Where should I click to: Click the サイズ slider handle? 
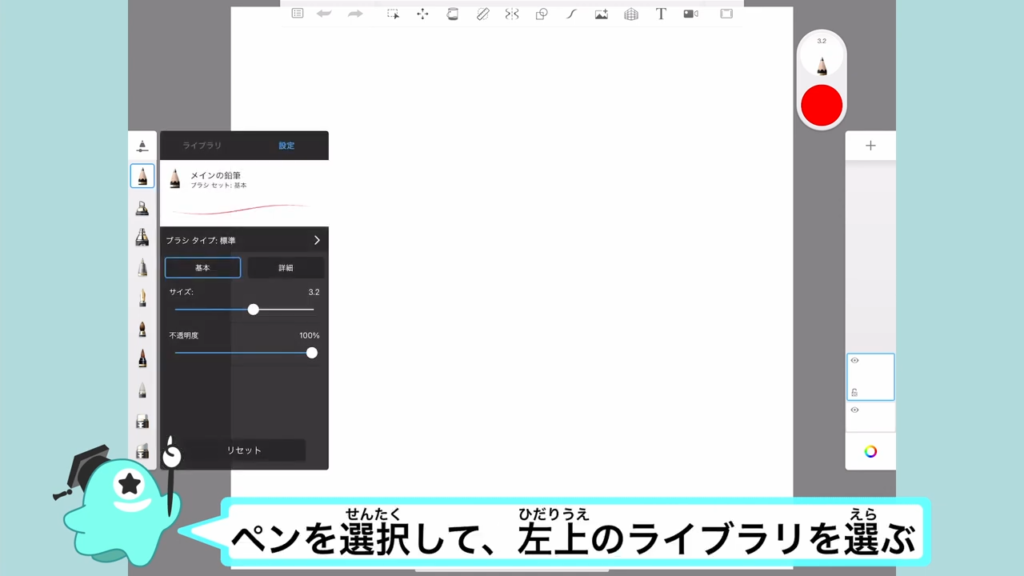(253, 310)
